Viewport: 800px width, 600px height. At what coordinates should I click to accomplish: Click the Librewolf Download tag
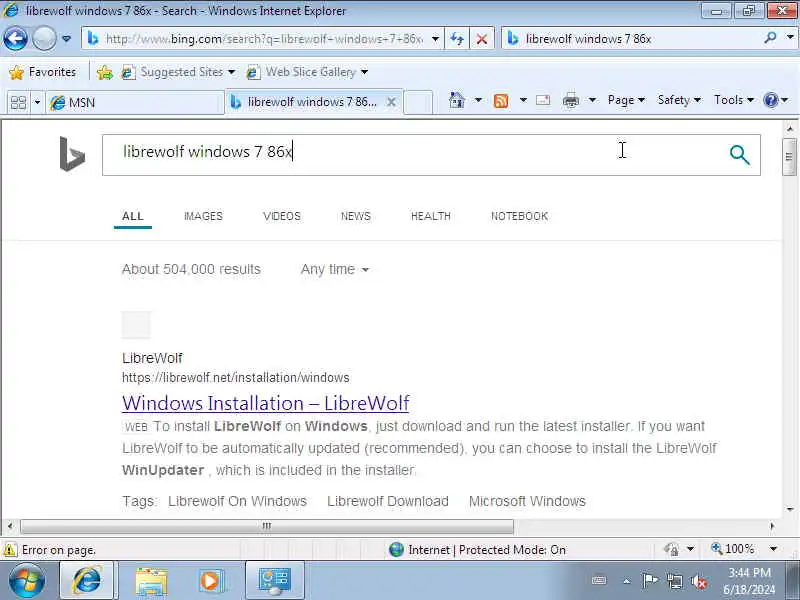(388, 501)
